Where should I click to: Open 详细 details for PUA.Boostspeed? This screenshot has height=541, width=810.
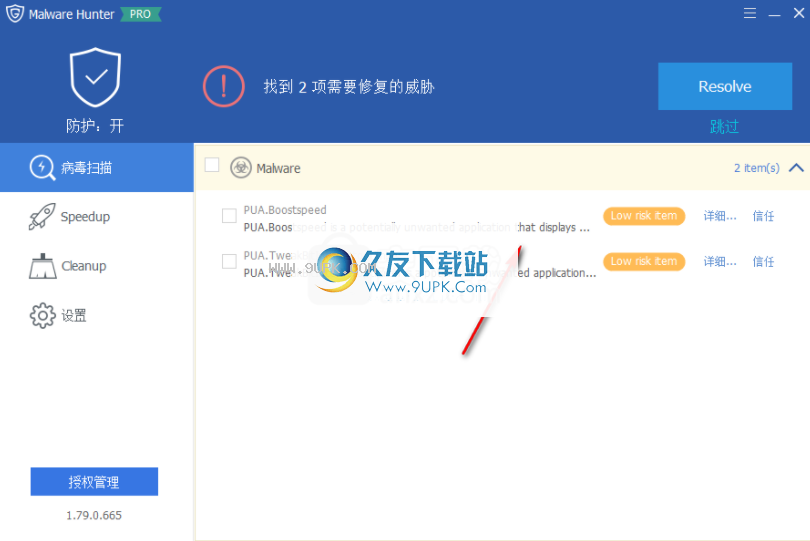(x=720, y=215)
